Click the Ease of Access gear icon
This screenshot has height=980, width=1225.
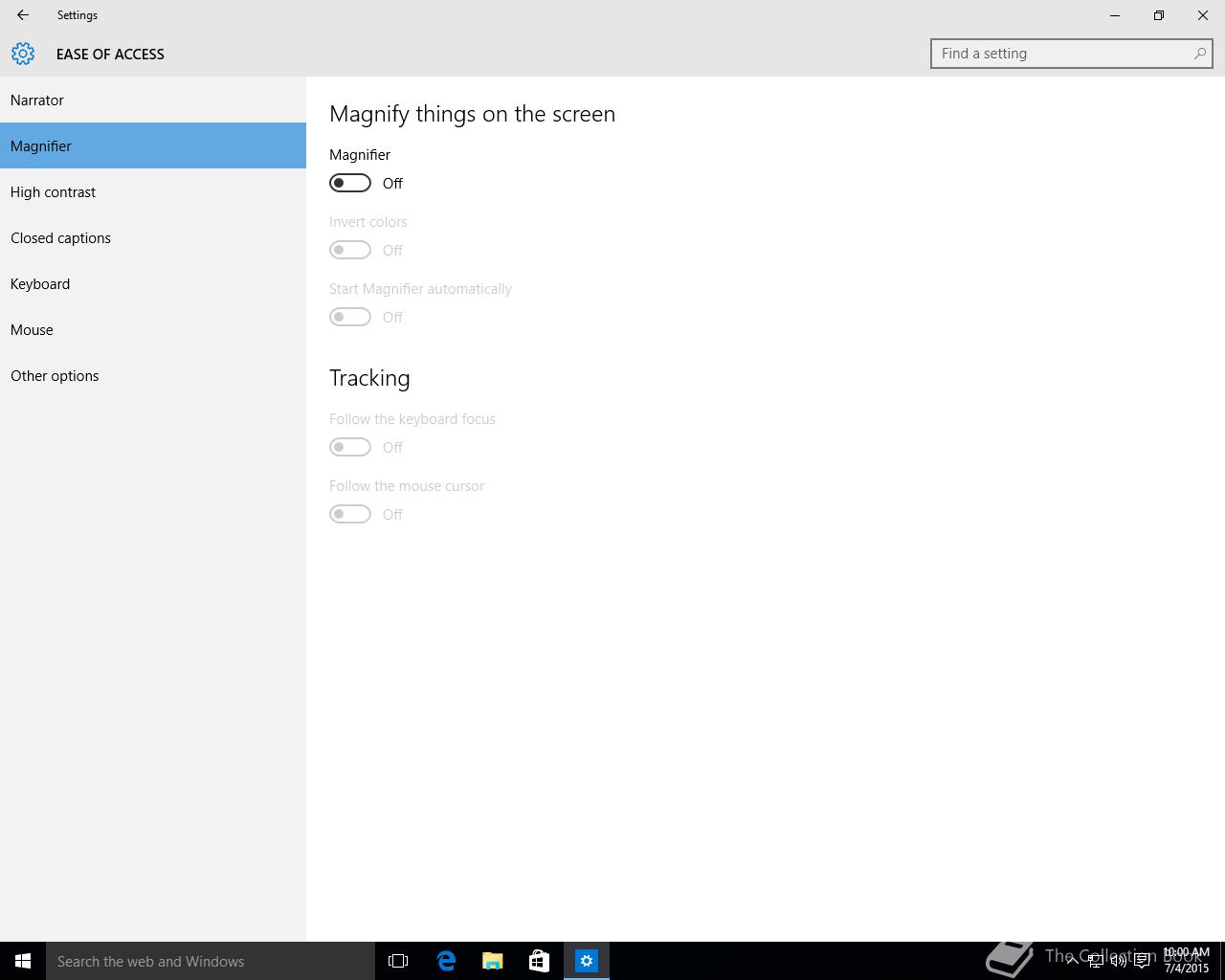[23, 54]
